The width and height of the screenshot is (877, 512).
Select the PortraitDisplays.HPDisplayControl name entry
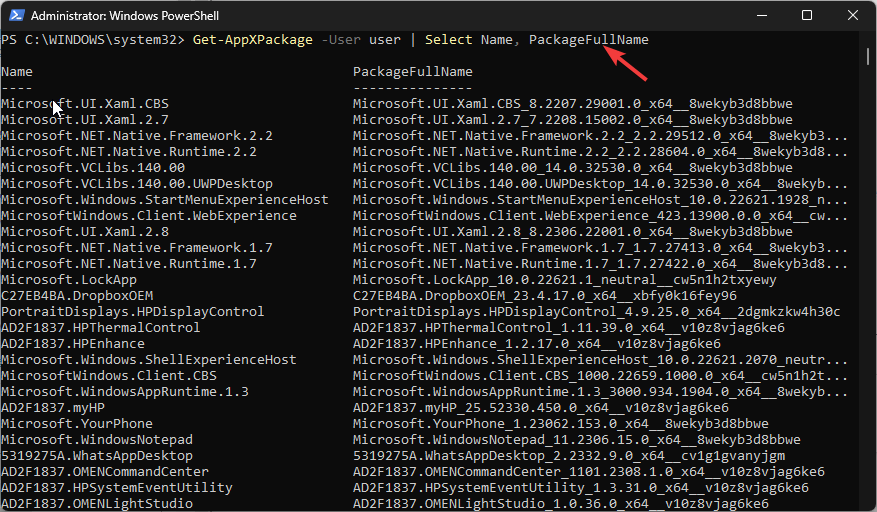click(x=133, y=312)
